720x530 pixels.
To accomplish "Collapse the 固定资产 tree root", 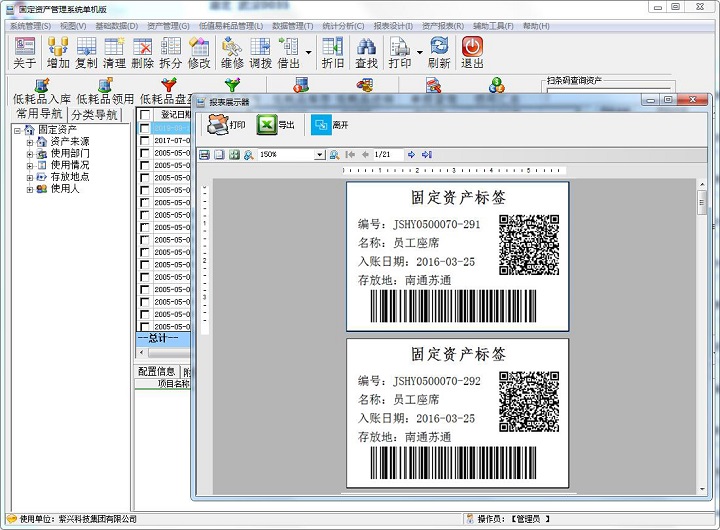I will (17, 130).
